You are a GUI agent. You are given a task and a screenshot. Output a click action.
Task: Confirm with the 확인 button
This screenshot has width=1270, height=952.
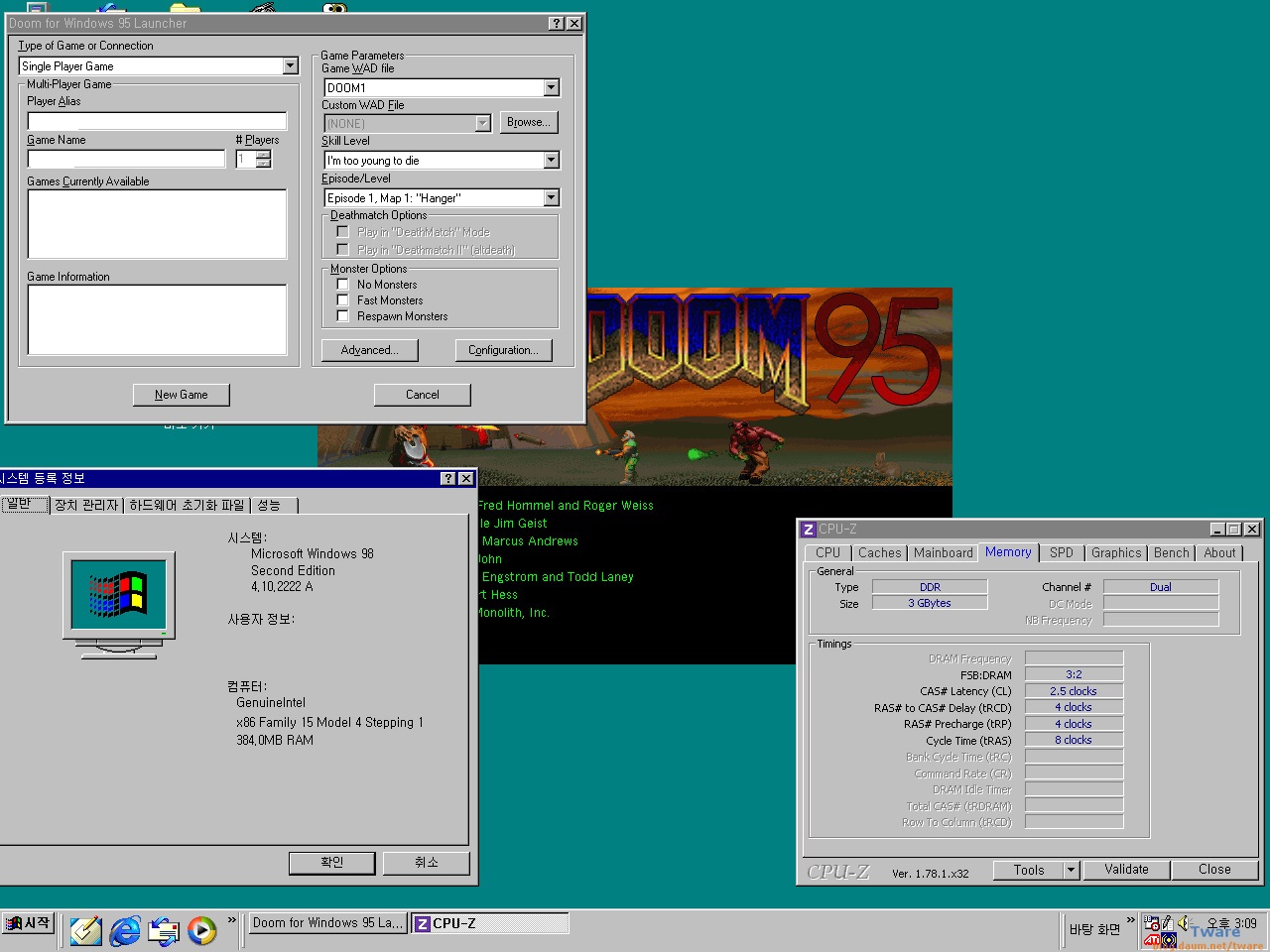pos(332,863)
